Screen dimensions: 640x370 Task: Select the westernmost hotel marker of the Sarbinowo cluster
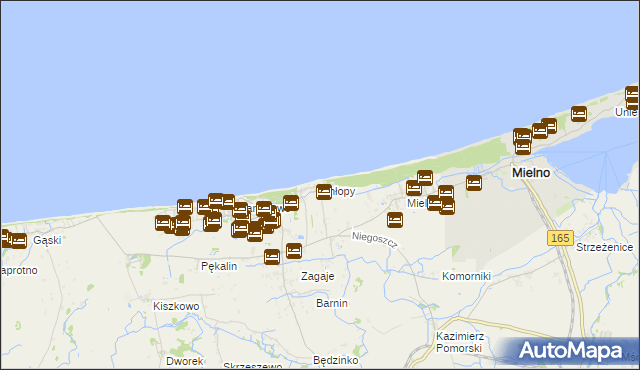tap(163, 223)
